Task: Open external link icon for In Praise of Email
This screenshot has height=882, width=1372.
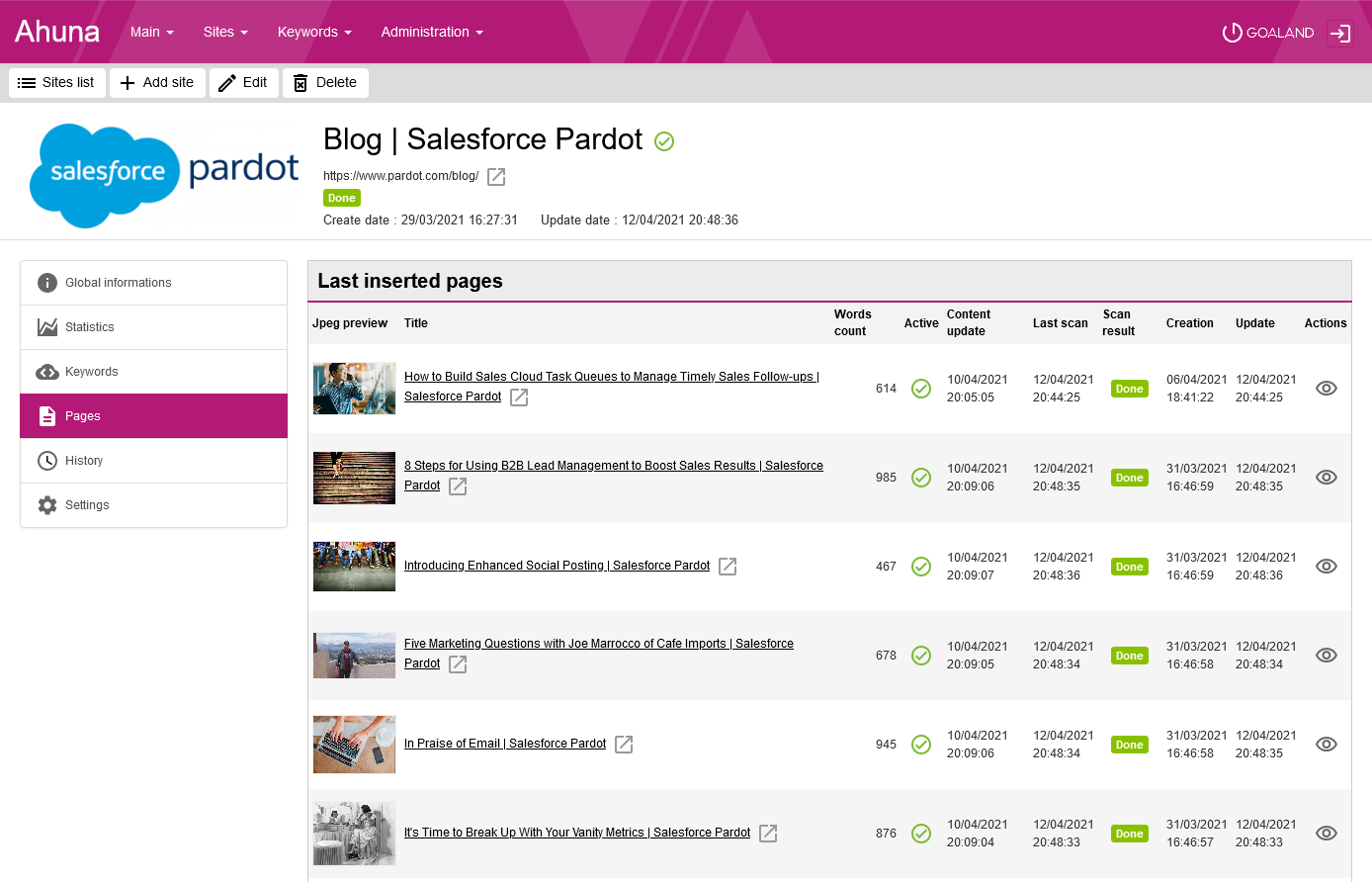Action: click(624, 745)
